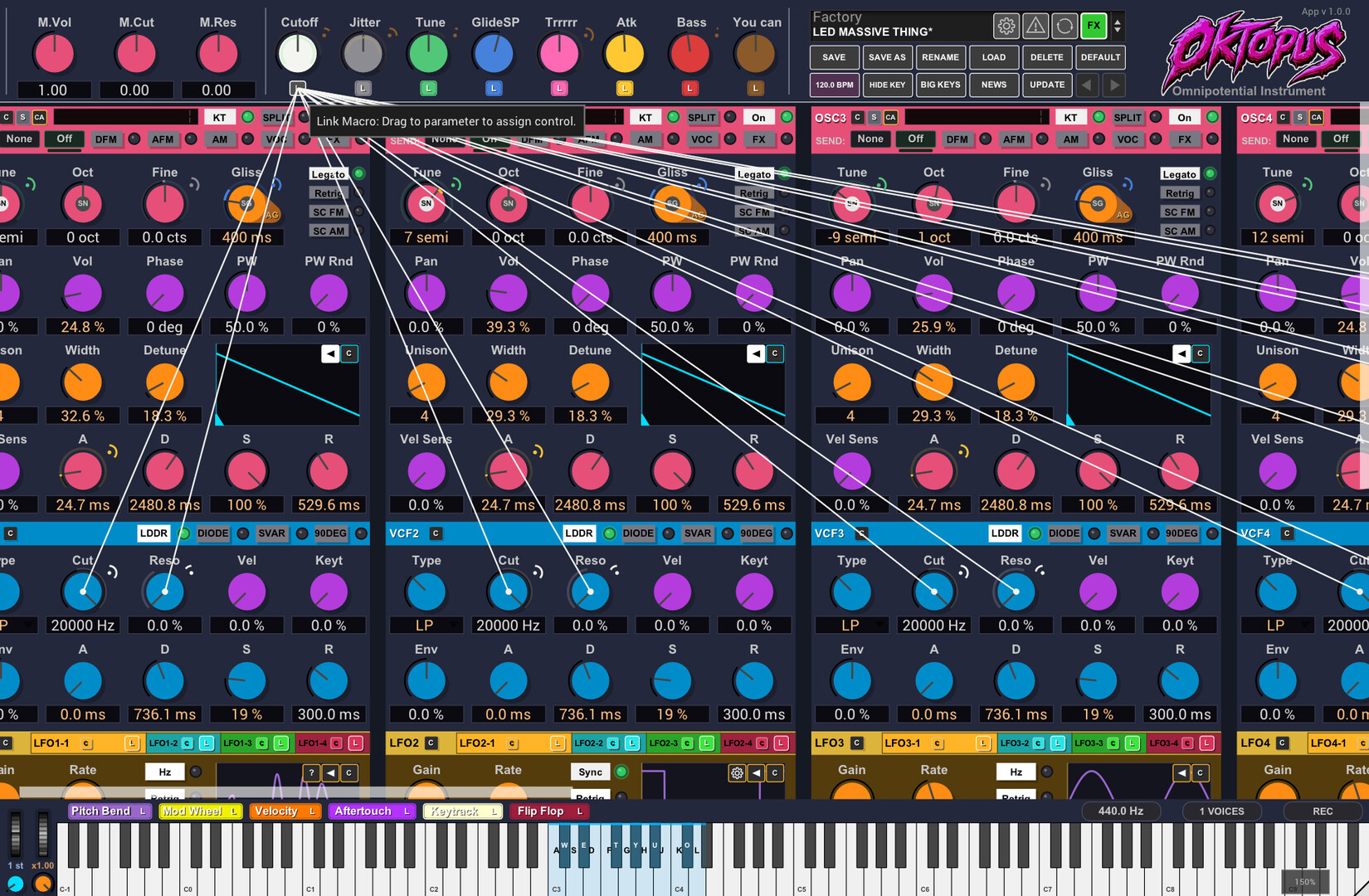Click the BIG KEYS button
Screen dimensions: 1369x896
coord(940,85)
